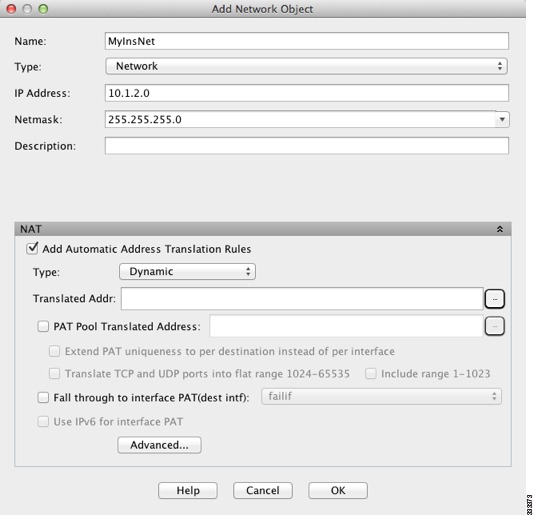This screenshot has height=515, width=534.
Task: Click the OK button
Action: tap(338, 490)
